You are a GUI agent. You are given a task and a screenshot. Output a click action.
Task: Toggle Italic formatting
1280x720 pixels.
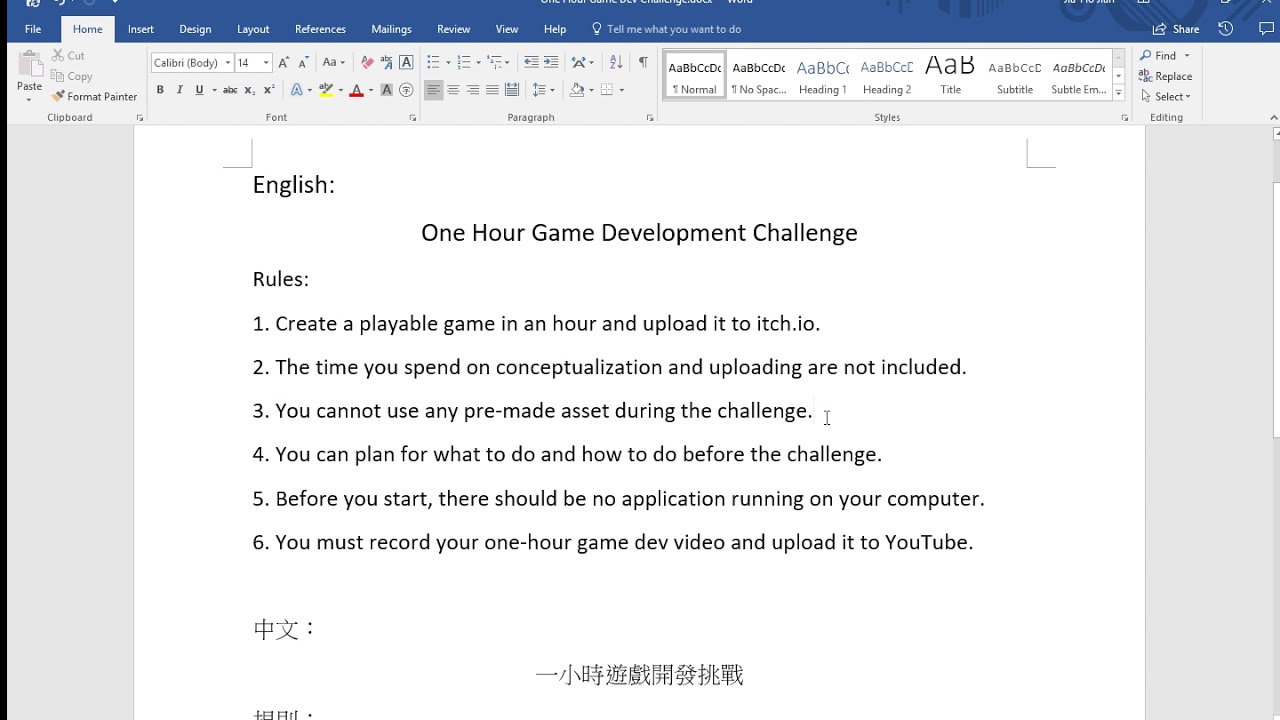click(x=180, y=90)
